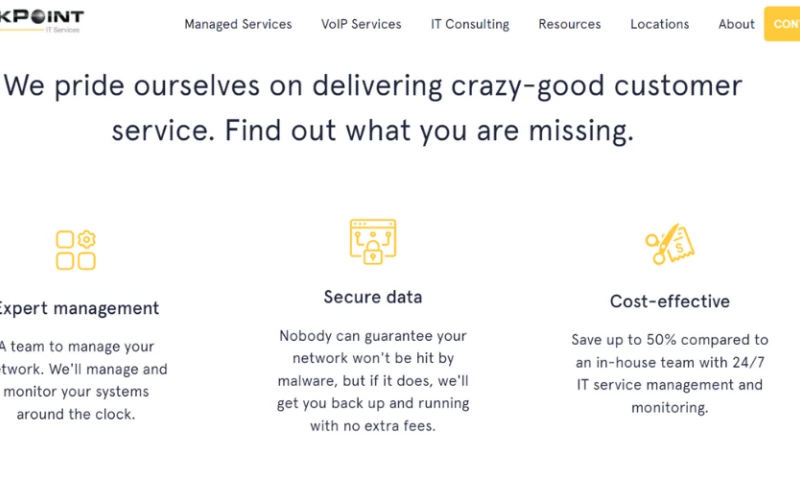Screen dimensions: 800x480
Task: Click the 'crazy-good customer service' headline sentence
Action: click(x=373, y=85)
